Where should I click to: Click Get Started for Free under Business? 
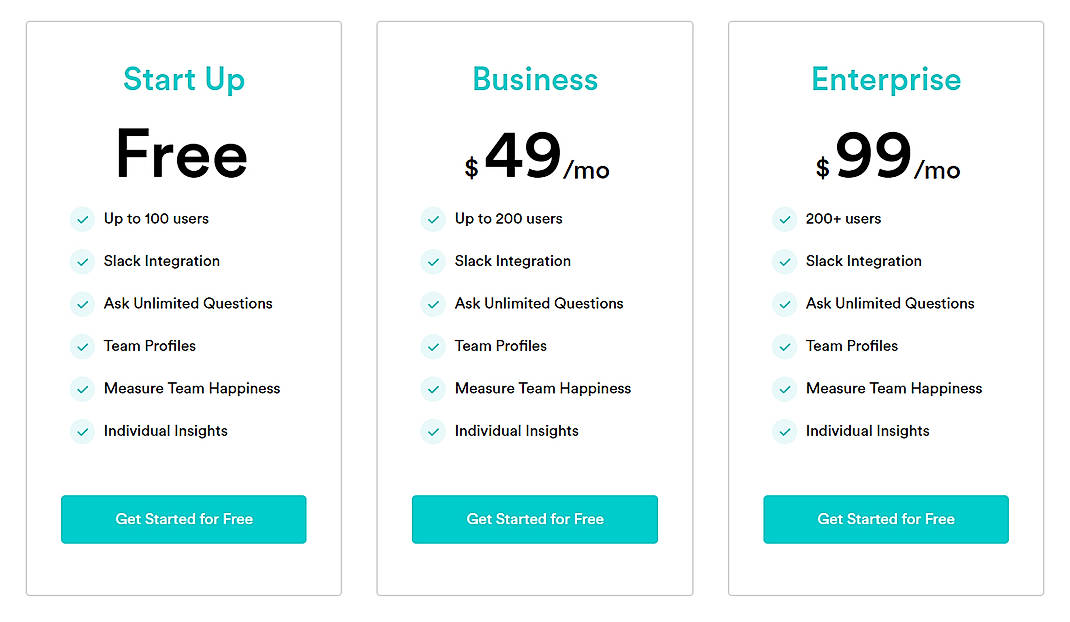tap(534, 519)
